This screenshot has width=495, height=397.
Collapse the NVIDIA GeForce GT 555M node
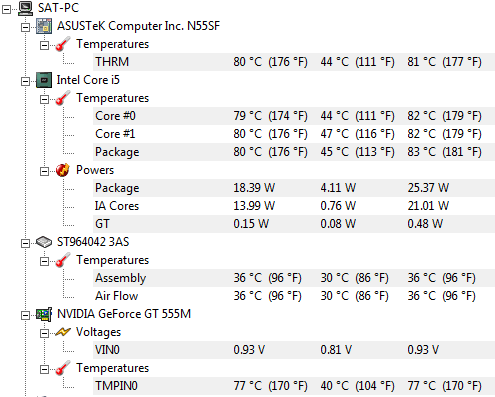tap(25, 316)
